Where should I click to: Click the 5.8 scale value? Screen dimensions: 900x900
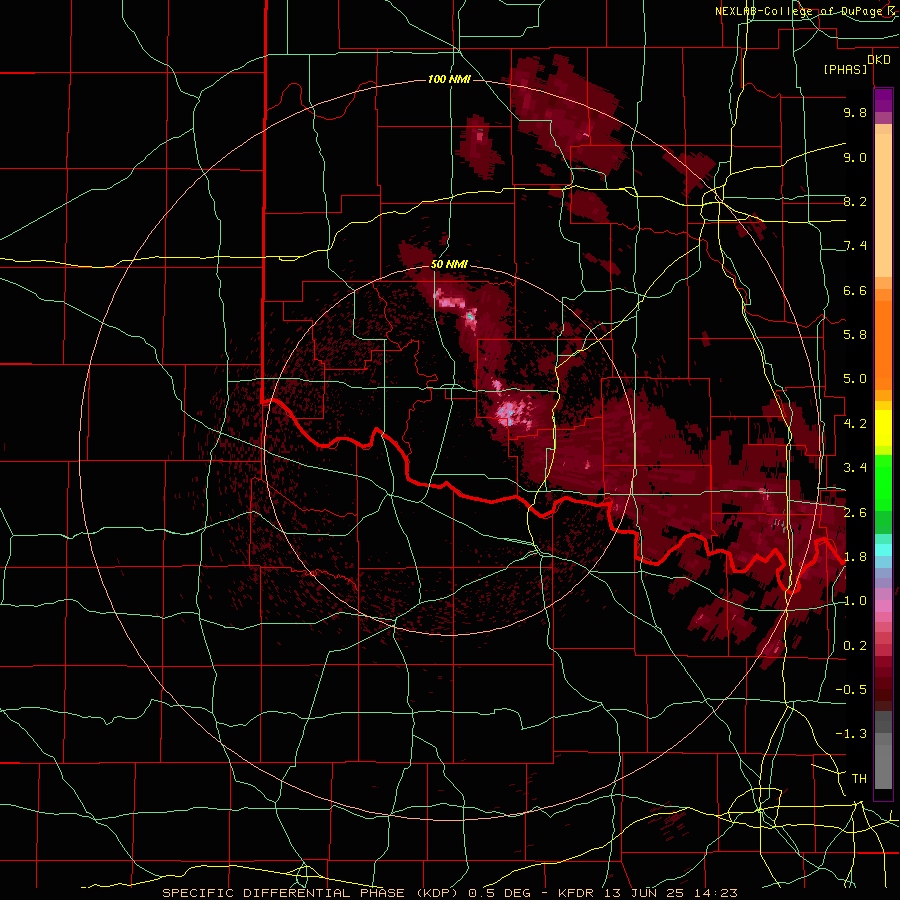point(855,335)
